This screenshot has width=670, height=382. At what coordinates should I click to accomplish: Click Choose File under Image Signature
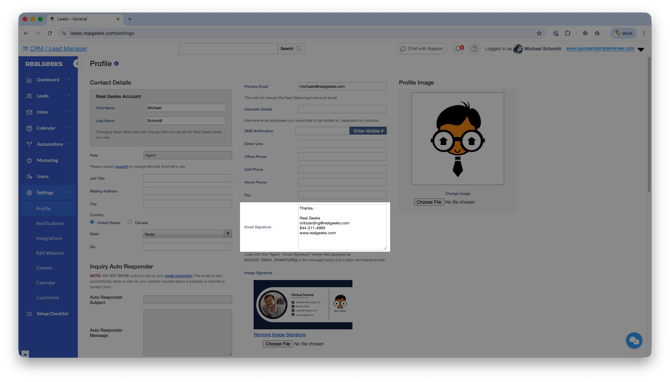277,344
